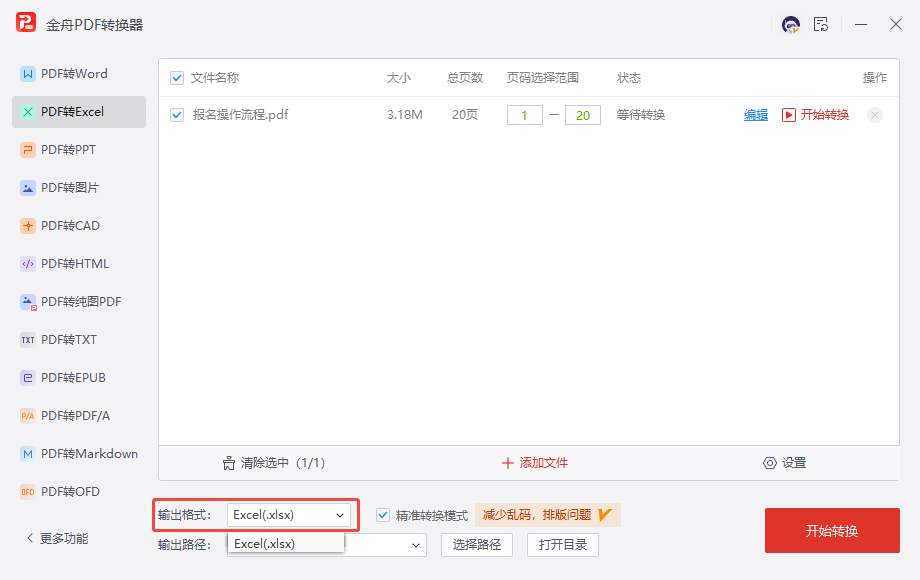Click the 总页数 column header

coord(465,78)
